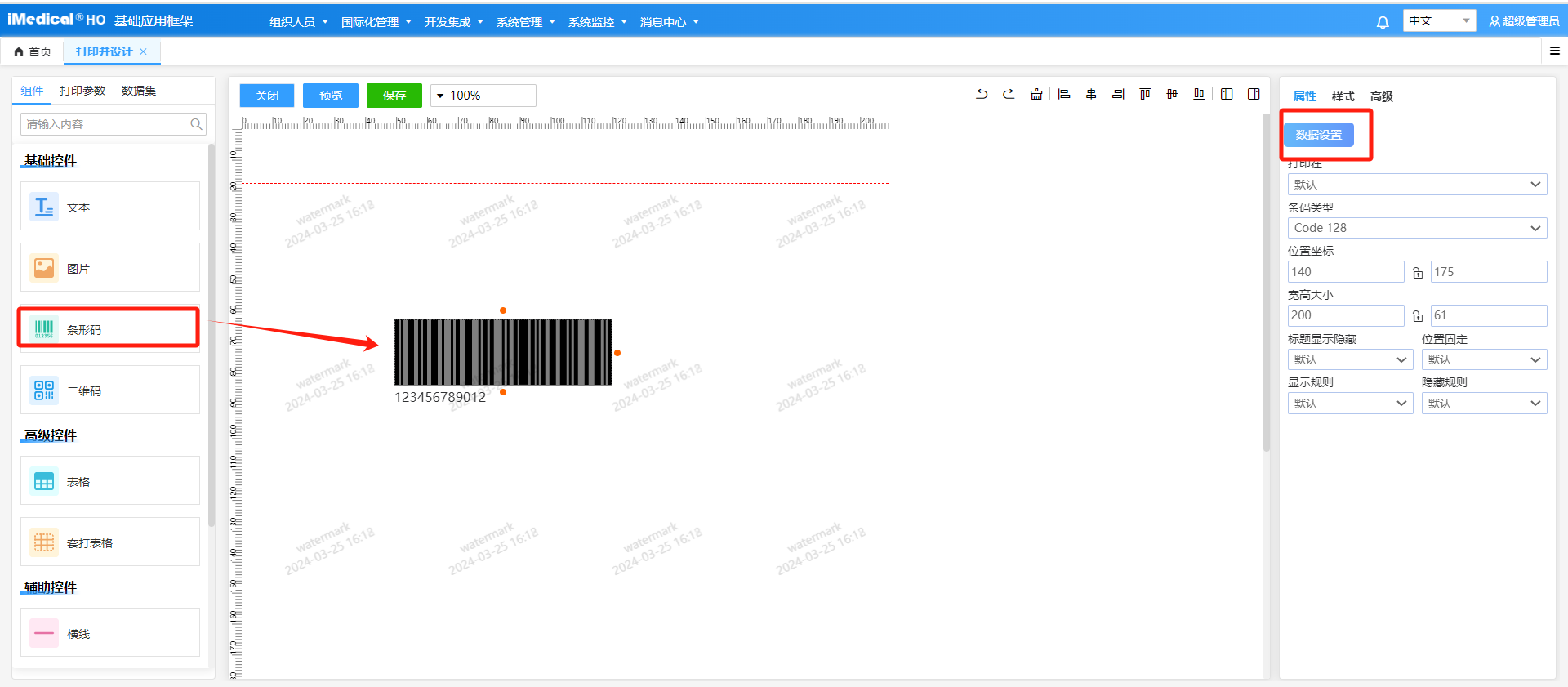This screenshot has width=1568, height=687.
Task: Click the green 保存 button
Action: [394, 96]
